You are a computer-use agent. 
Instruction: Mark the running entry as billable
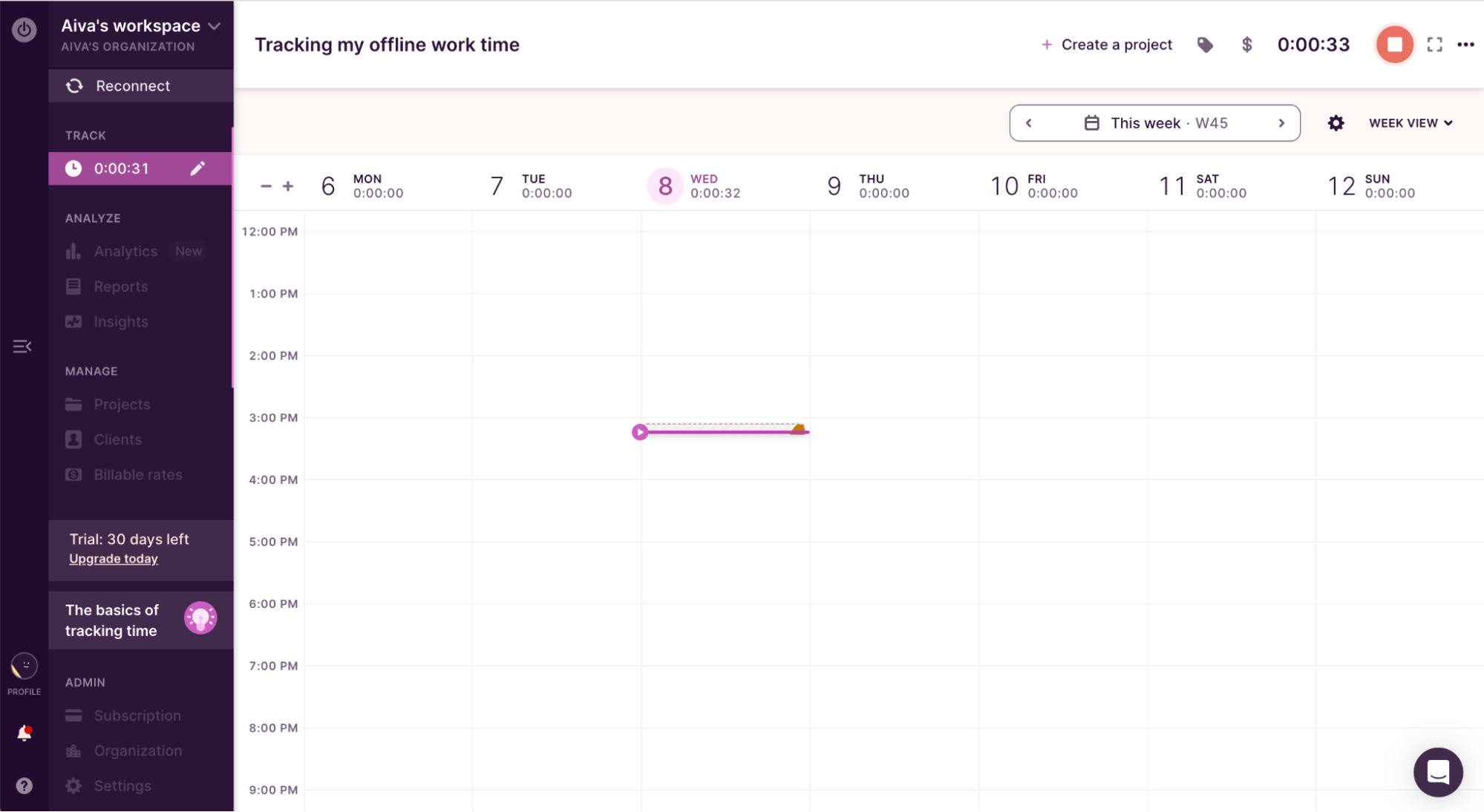point(1246,45)
